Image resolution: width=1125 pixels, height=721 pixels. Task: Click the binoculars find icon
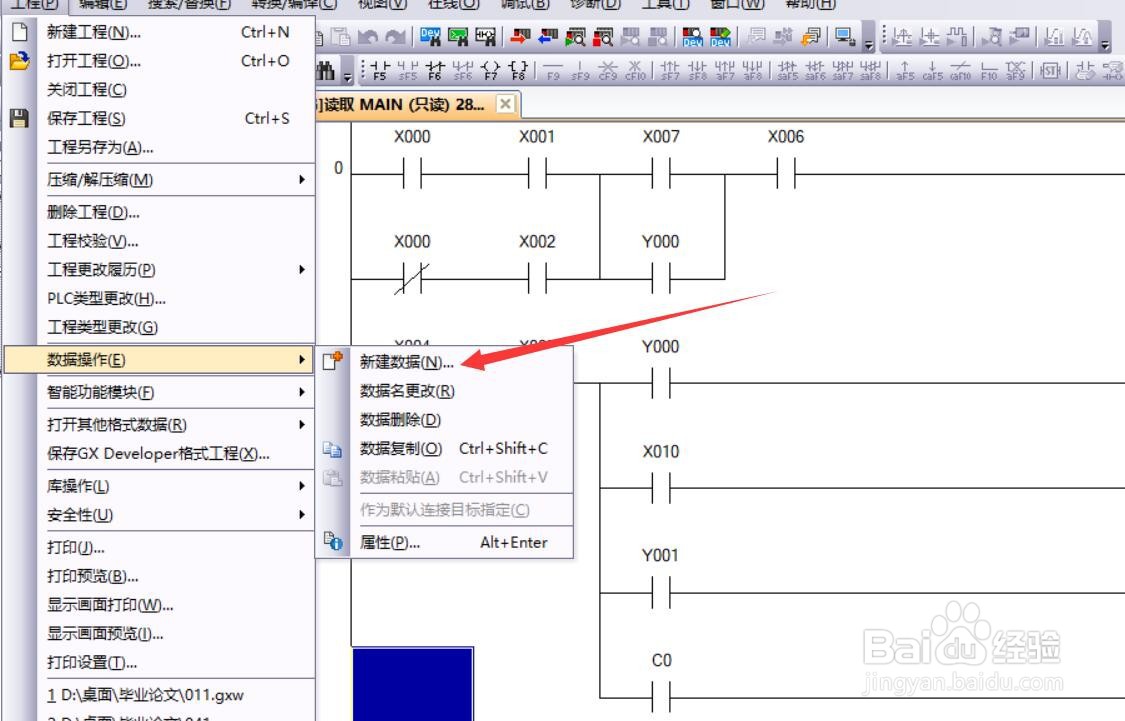[326, 70]
